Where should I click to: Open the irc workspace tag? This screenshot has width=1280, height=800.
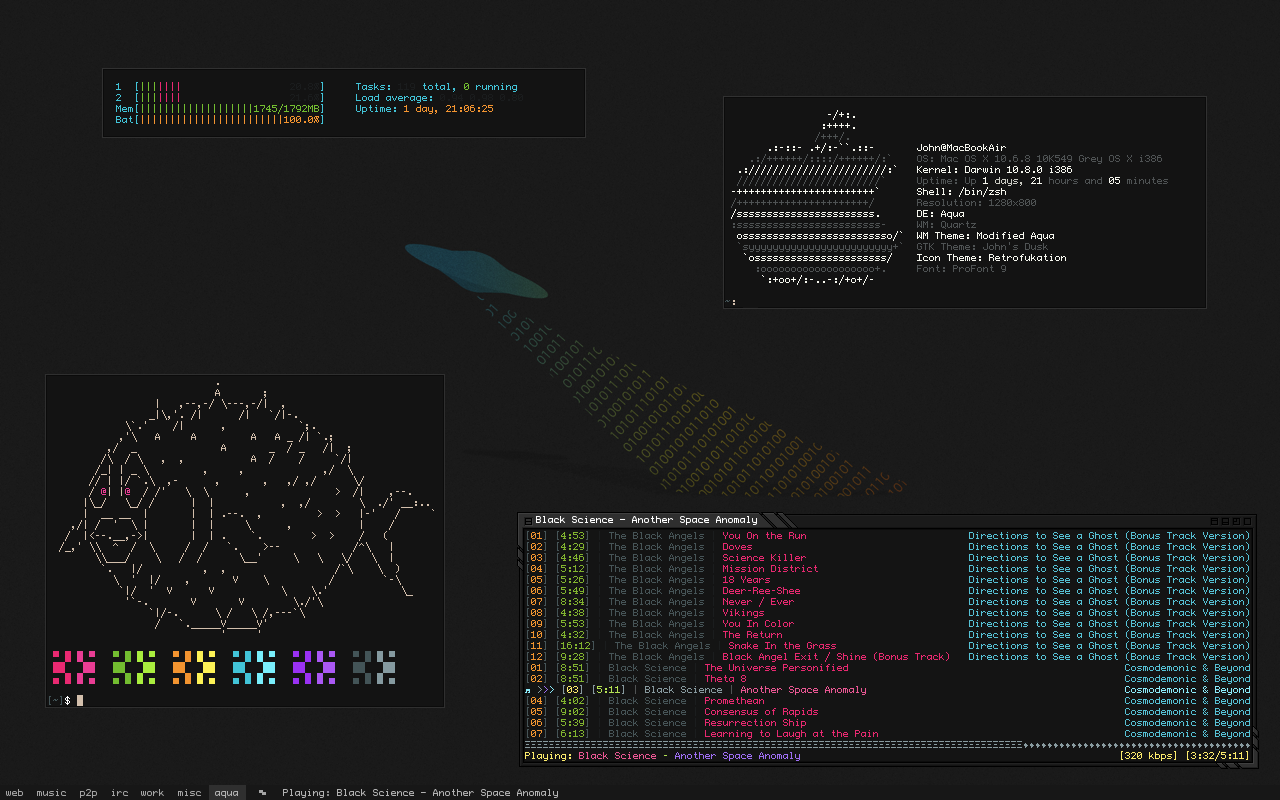click(119, 793)
